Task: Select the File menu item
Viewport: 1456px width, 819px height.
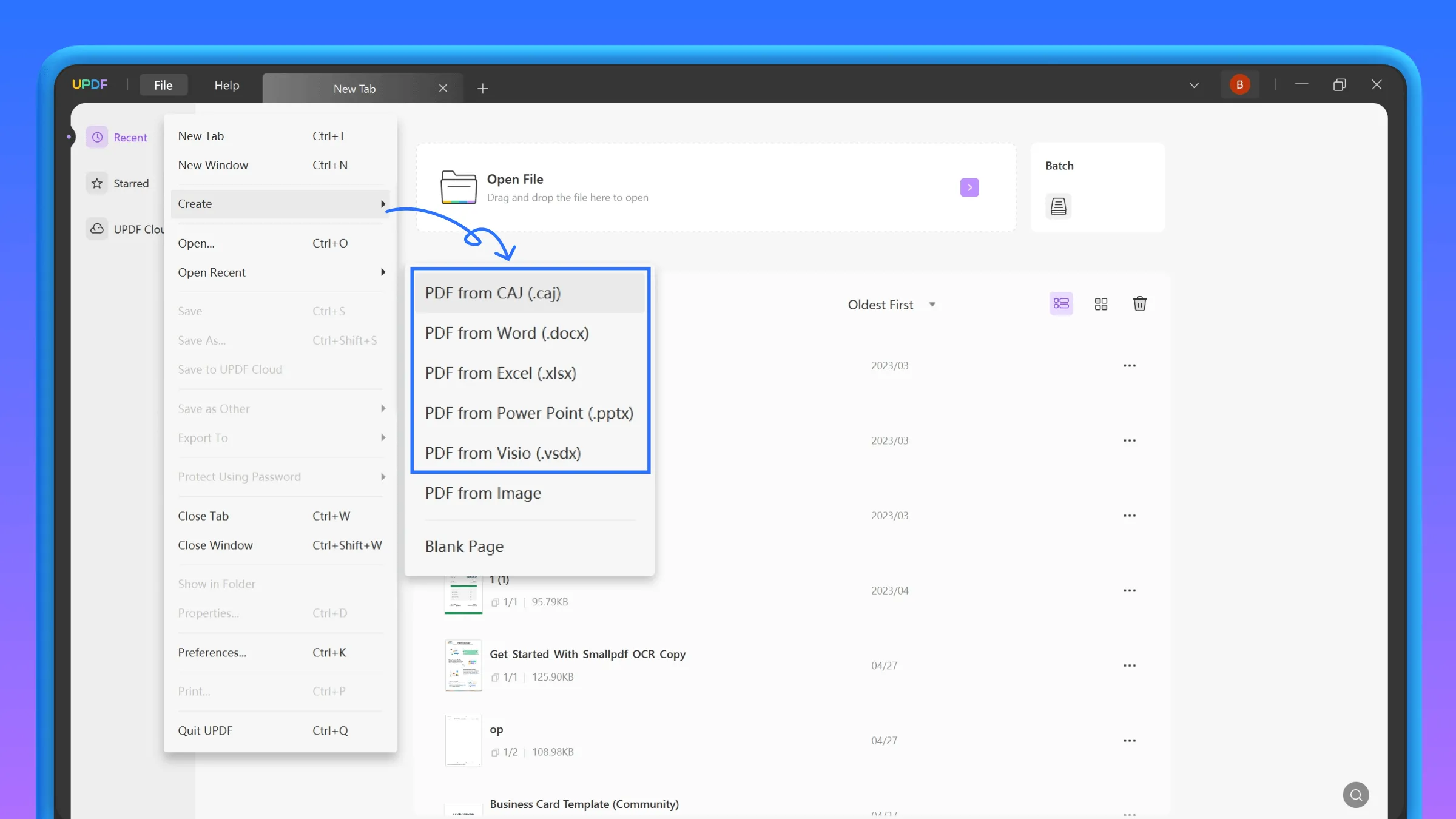Action: pyautogui.click(x=163, y=84)
